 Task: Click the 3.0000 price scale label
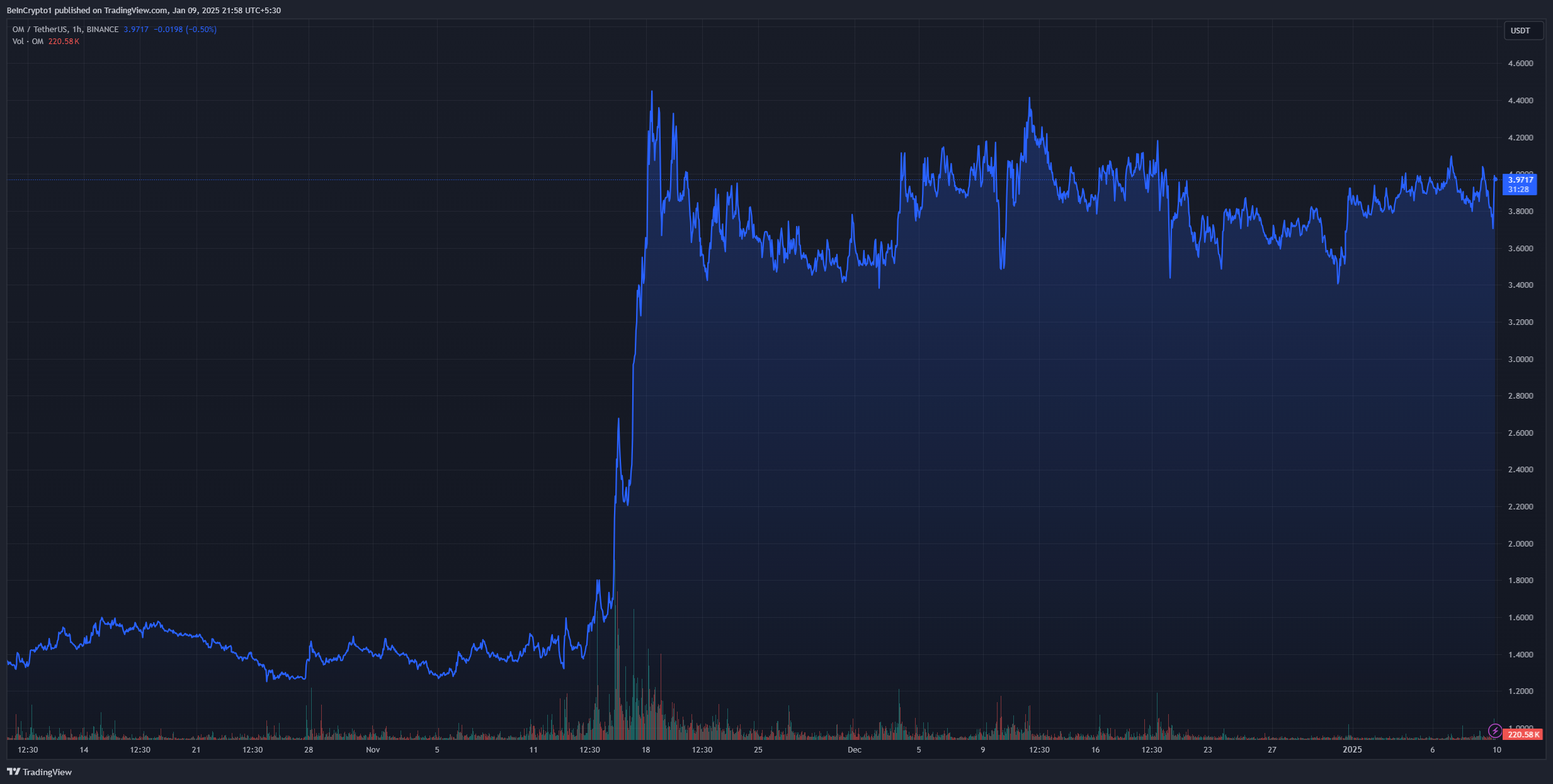(1520, 360)
